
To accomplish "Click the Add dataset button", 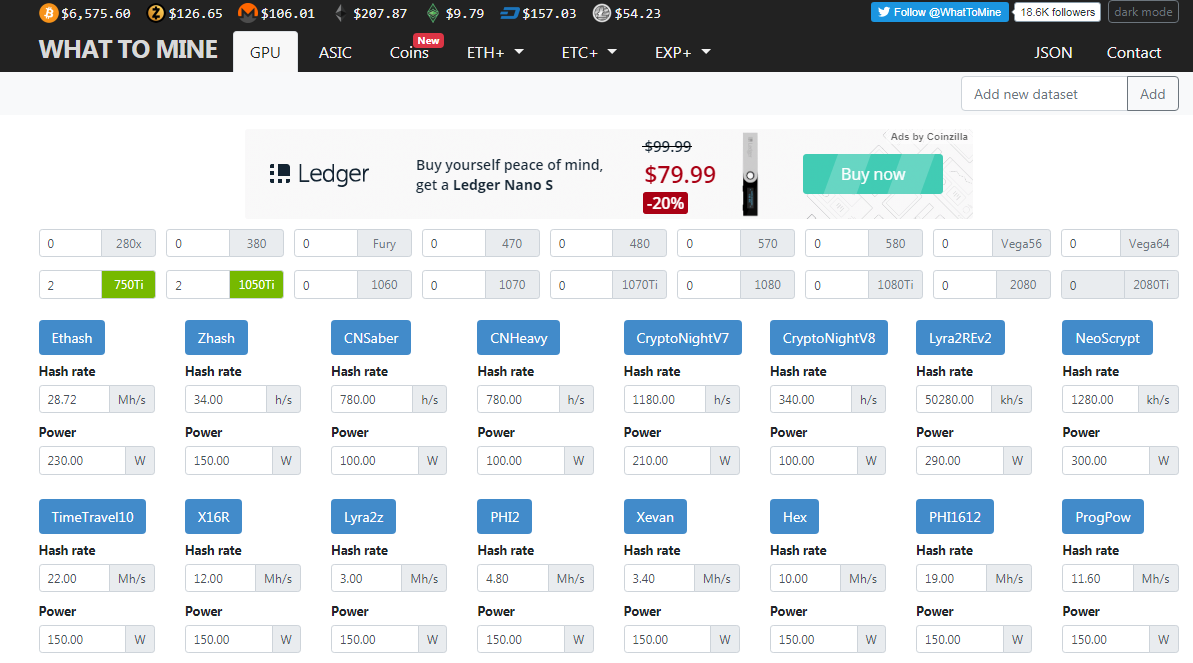I will point(1152,94).
